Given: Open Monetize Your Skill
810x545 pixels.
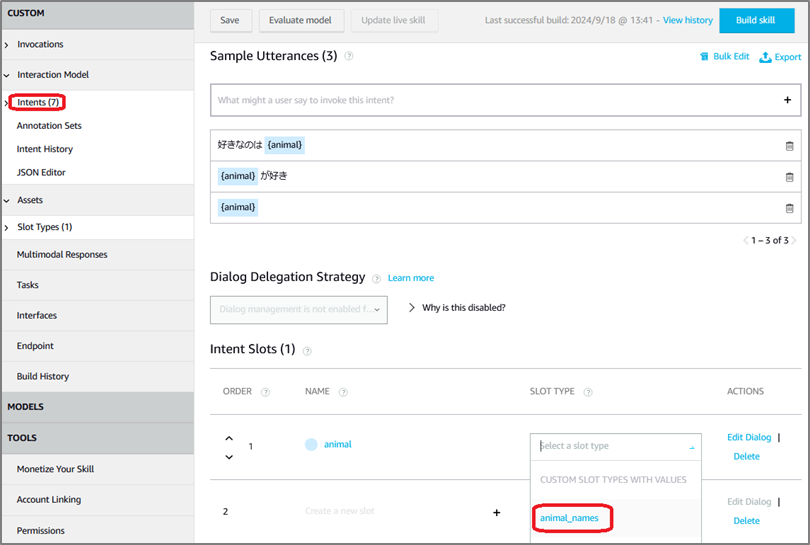Looking at the screenshot, I should 55,469.
